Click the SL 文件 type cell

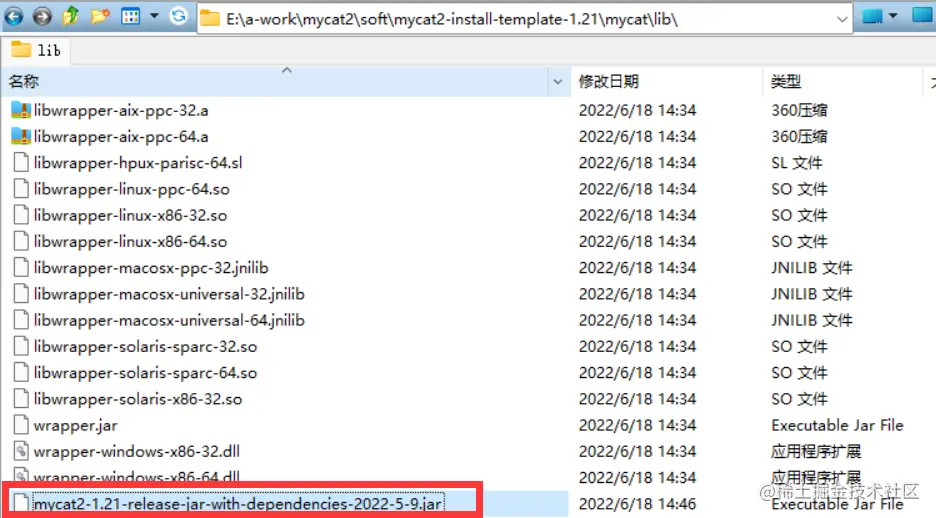pyautogui.click(x=796, y=163)
